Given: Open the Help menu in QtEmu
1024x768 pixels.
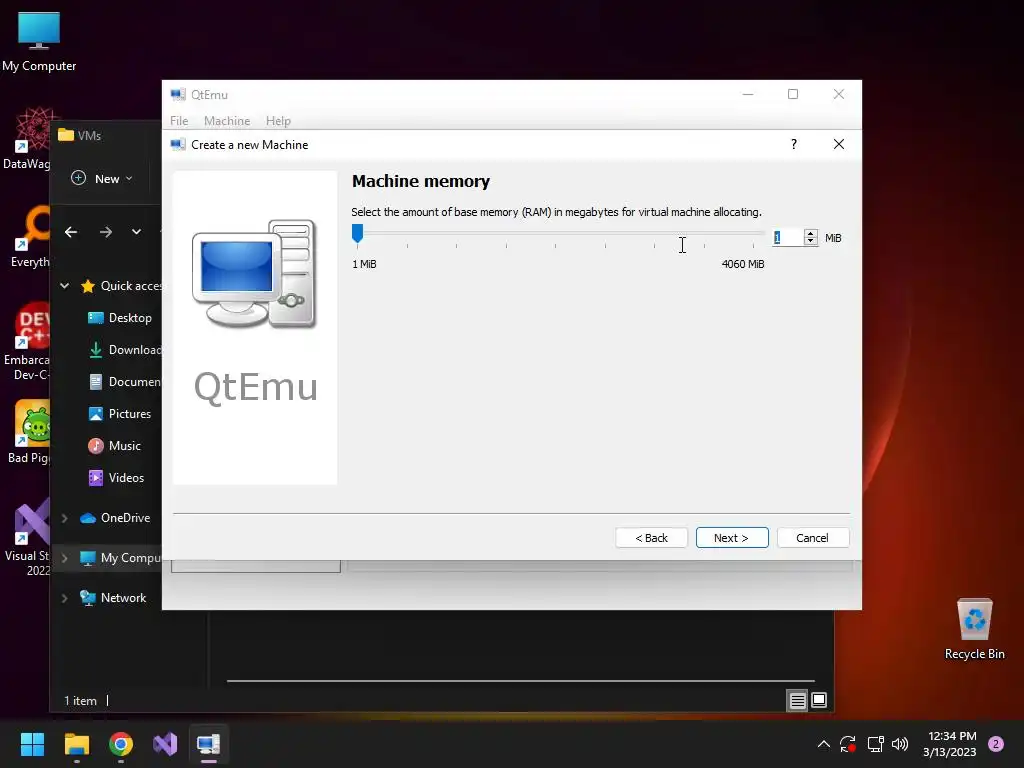Looking at the screenshot, I should point(278,121).
